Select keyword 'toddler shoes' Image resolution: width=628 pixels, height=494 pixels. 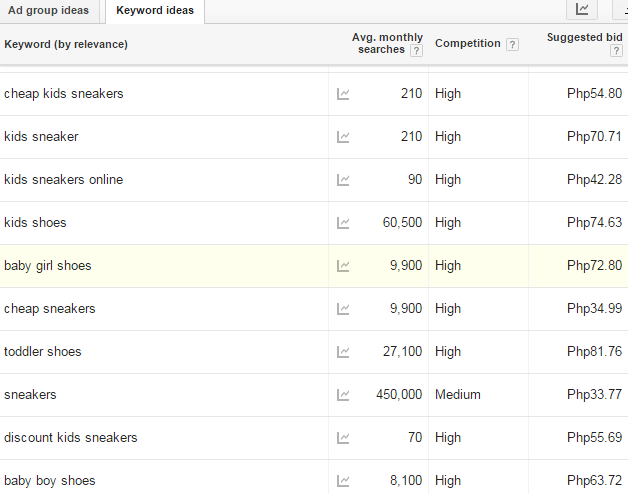[42, 351]
